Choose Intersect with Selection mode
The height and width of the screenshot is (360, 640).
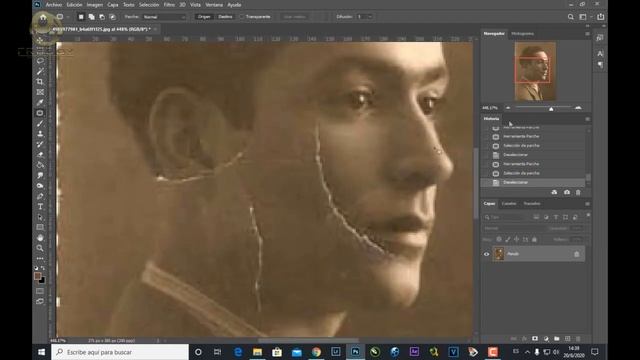pyautogui.click(x=112, y=17)
